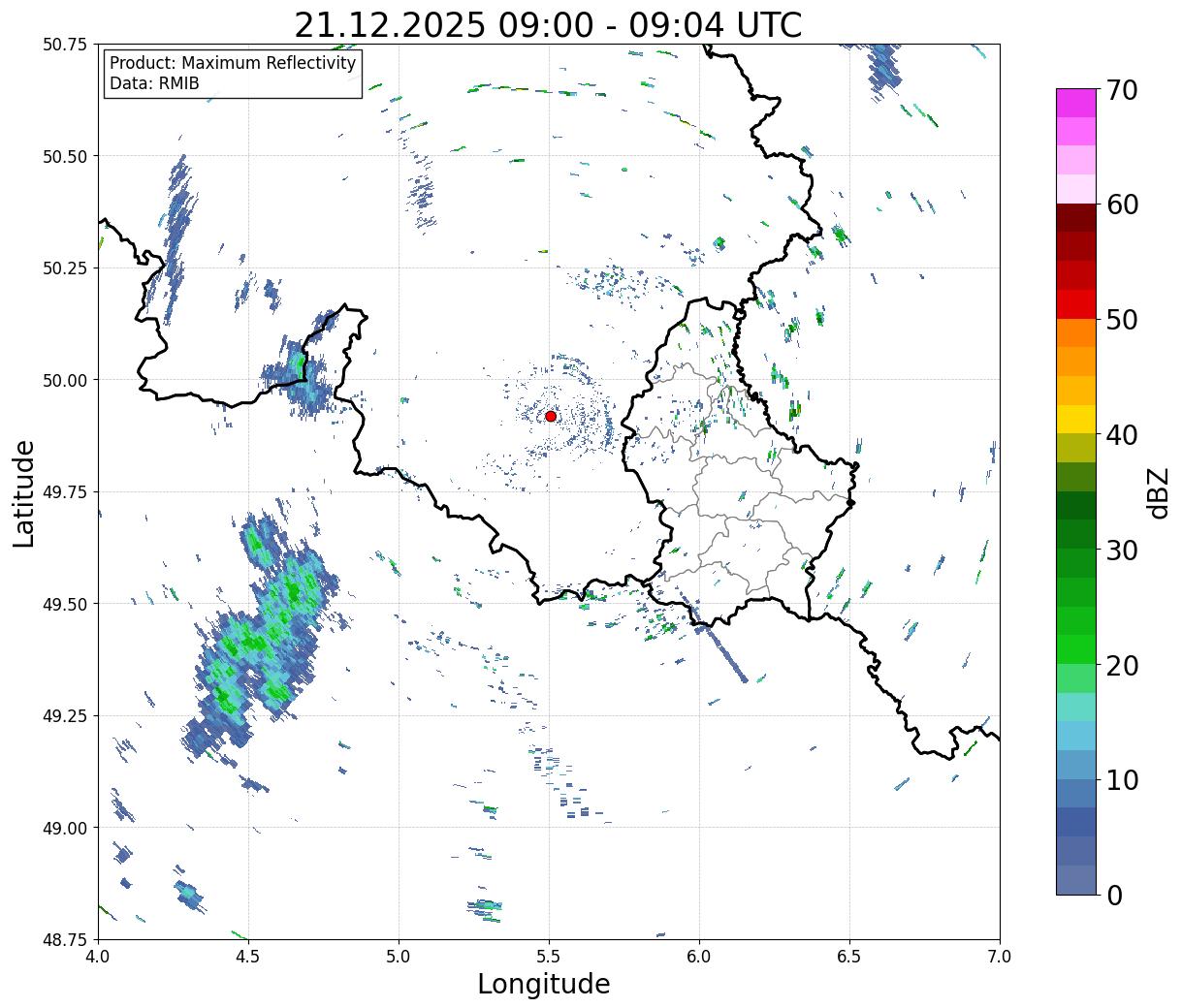Click the colorbar tick label 50
Screen dimensions: 1182x1008
1122,320
